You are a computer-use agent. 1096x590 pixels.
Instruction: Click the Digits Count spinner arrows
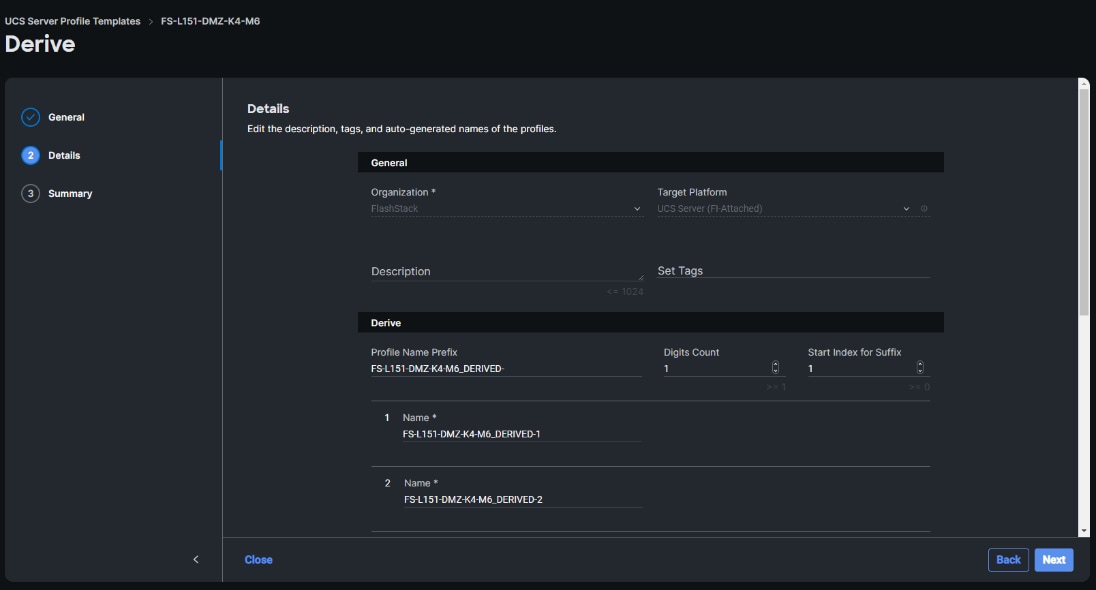pyautogui.click(x=775, y=368)
